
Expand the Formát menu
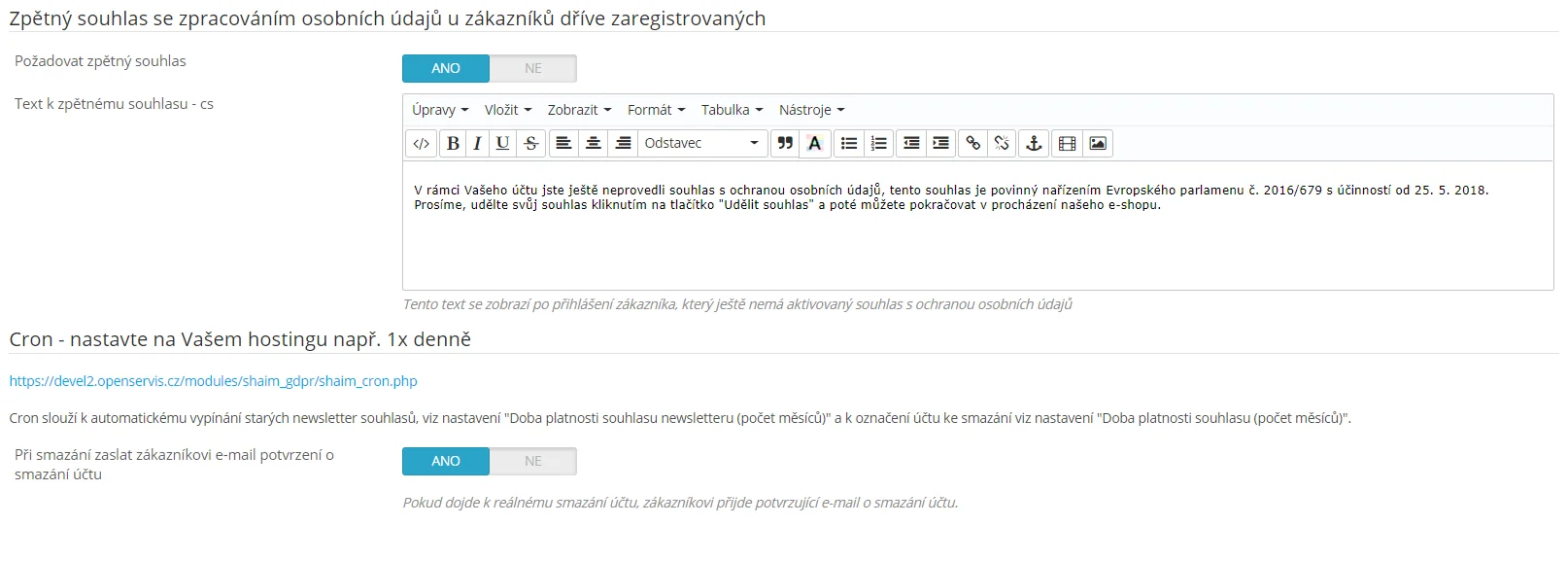tap(656, 110)
